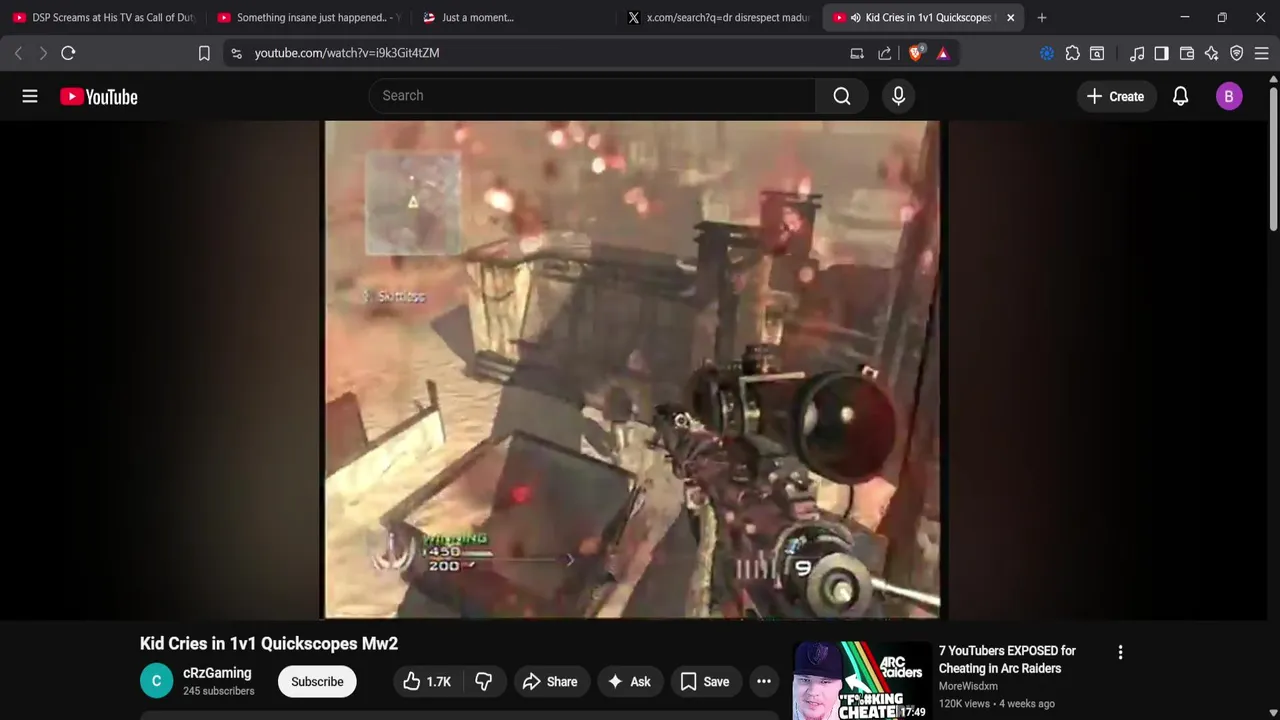This screenshot has width=1280, height=720.
Task: Switch to the Something insane just happened tab
Action: coord(308,17)
